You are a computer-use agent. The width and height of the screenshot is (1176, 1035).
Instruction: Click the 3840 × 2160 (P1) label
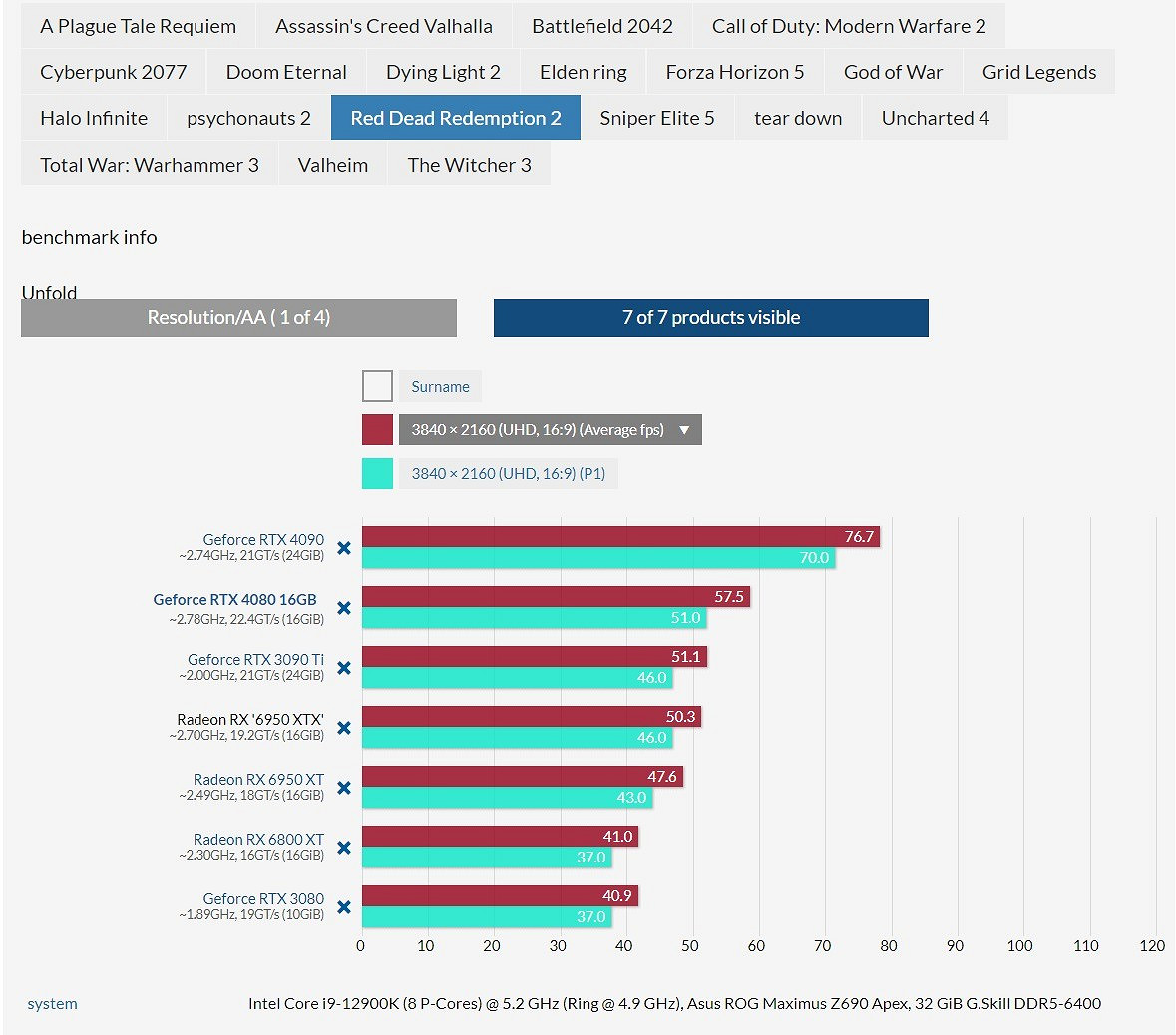(x=508, y=474)
